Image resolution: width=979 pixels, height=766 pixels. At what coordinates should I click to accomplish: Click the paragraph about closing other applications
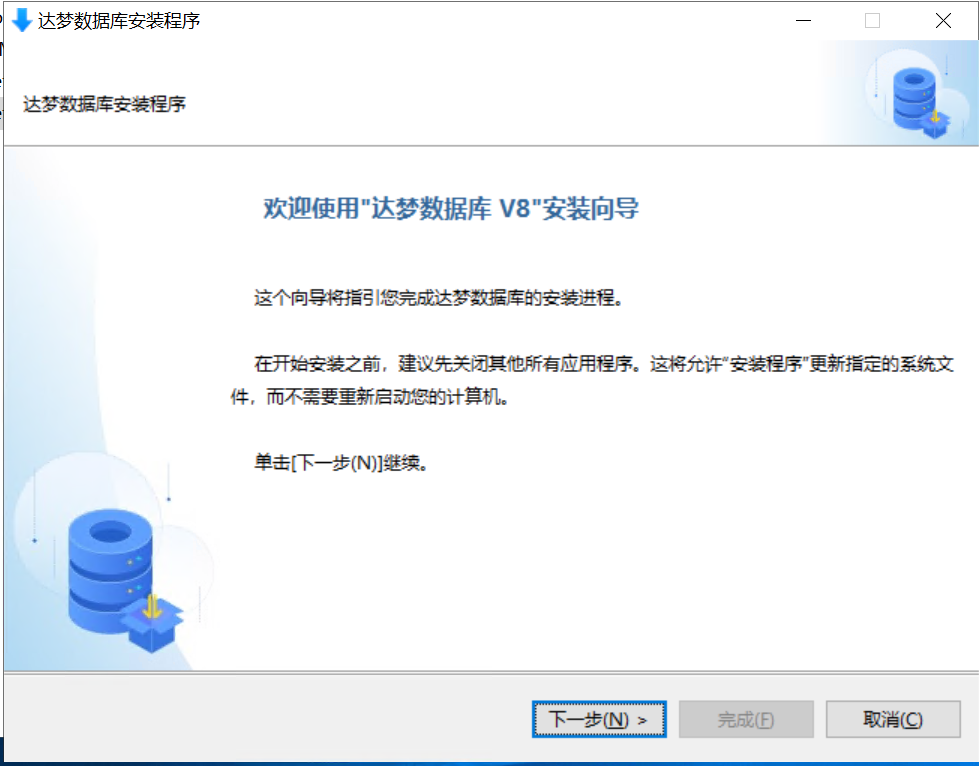[592, 380]
